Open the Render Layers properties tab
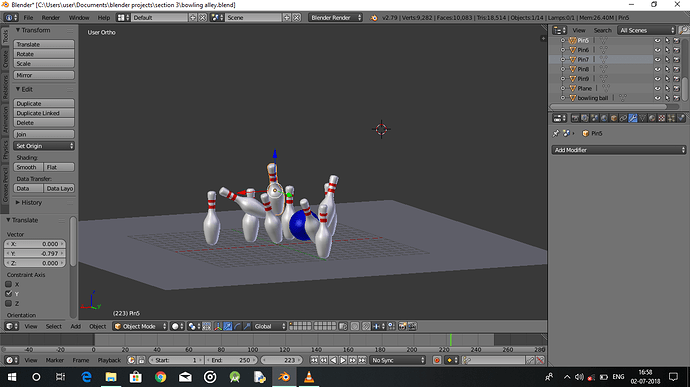The height and width of the screenshot is (387, 690). 585,118
